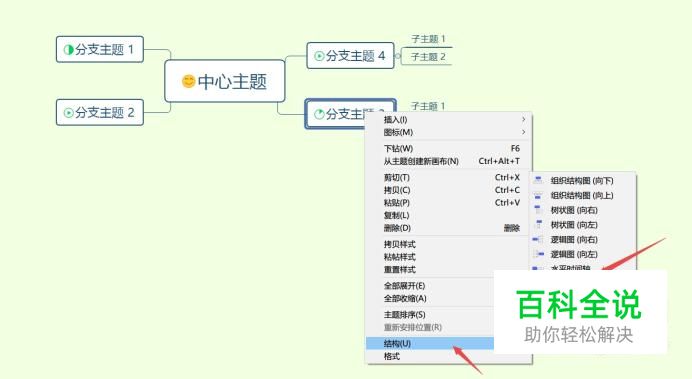Select 从主题创建新画布(N)
692x379 pixels.
(x=449, y=161)
